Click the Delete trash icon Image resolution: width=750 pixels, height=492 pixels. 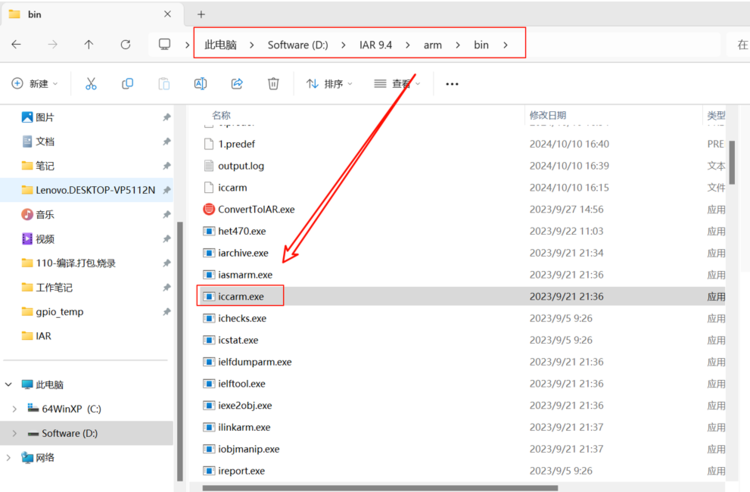(x=273, y=84)
